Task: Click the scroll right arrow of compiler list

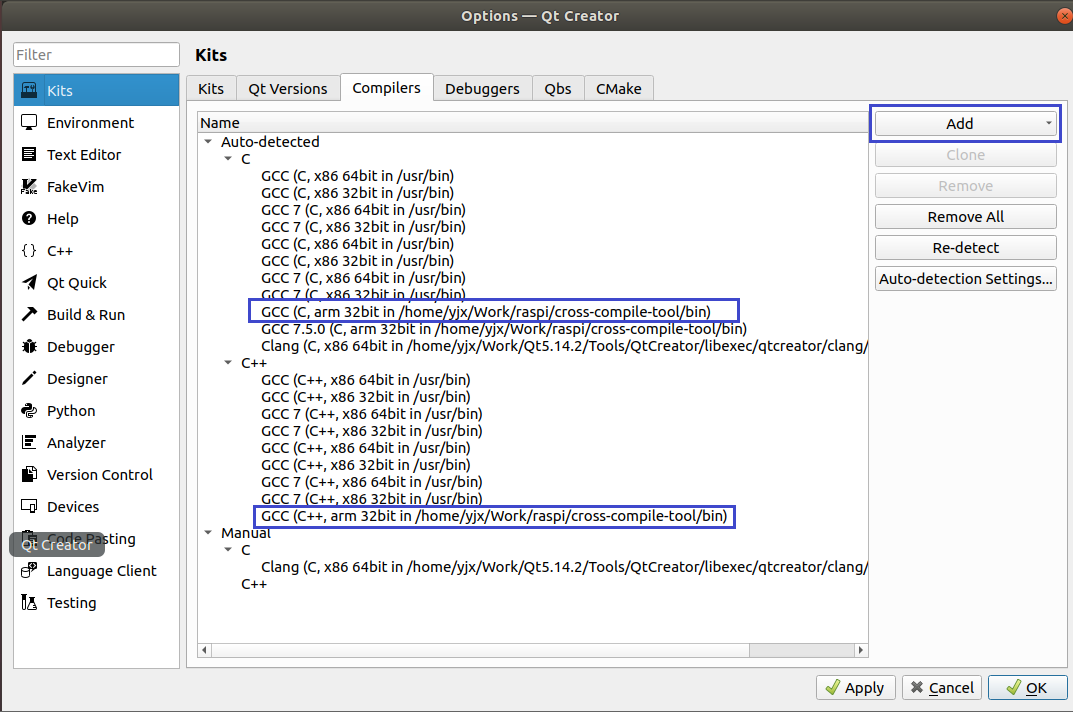Action: click(861, 650)
